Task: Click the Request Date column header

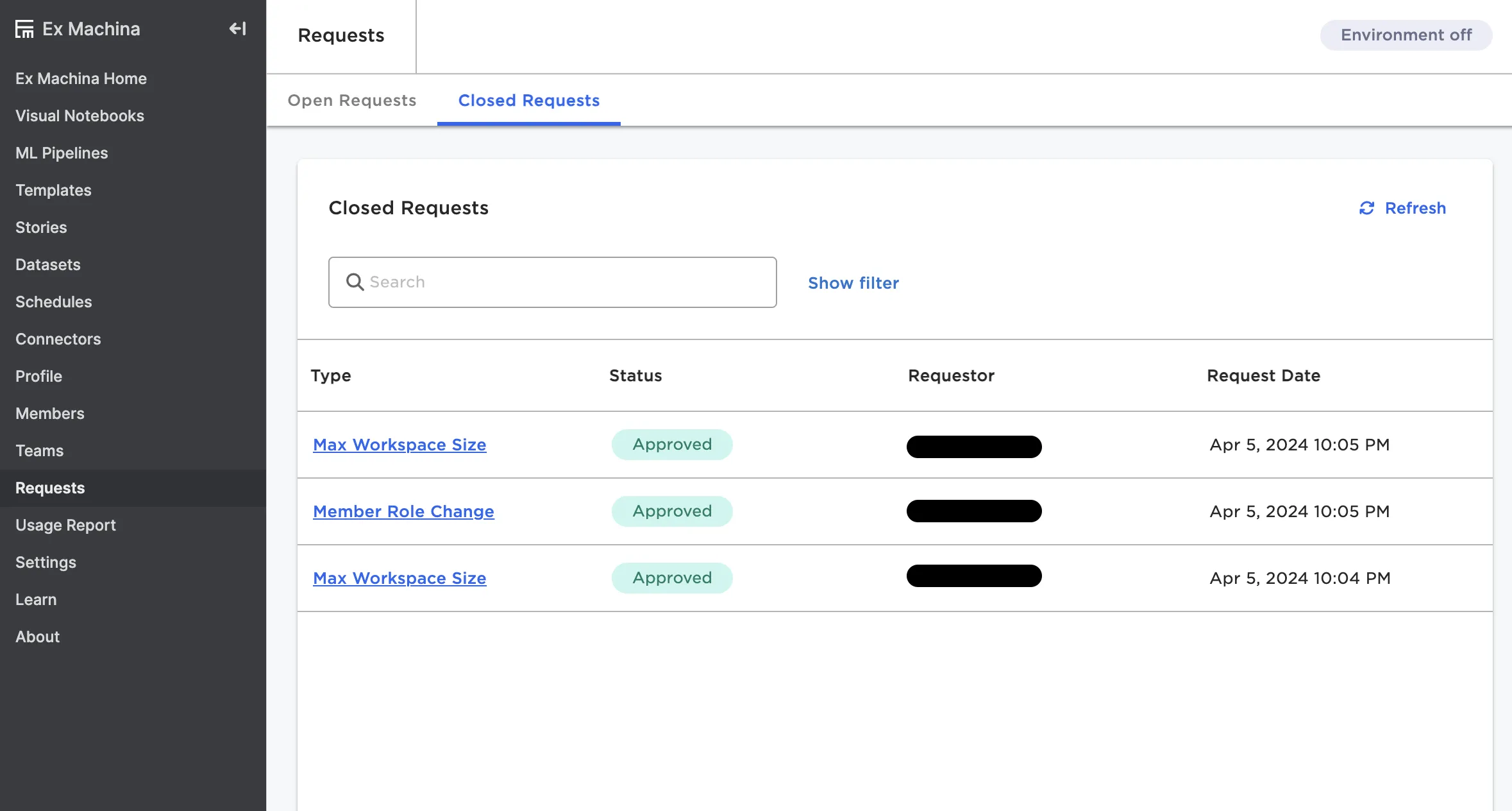Action: click(1263, 375)
